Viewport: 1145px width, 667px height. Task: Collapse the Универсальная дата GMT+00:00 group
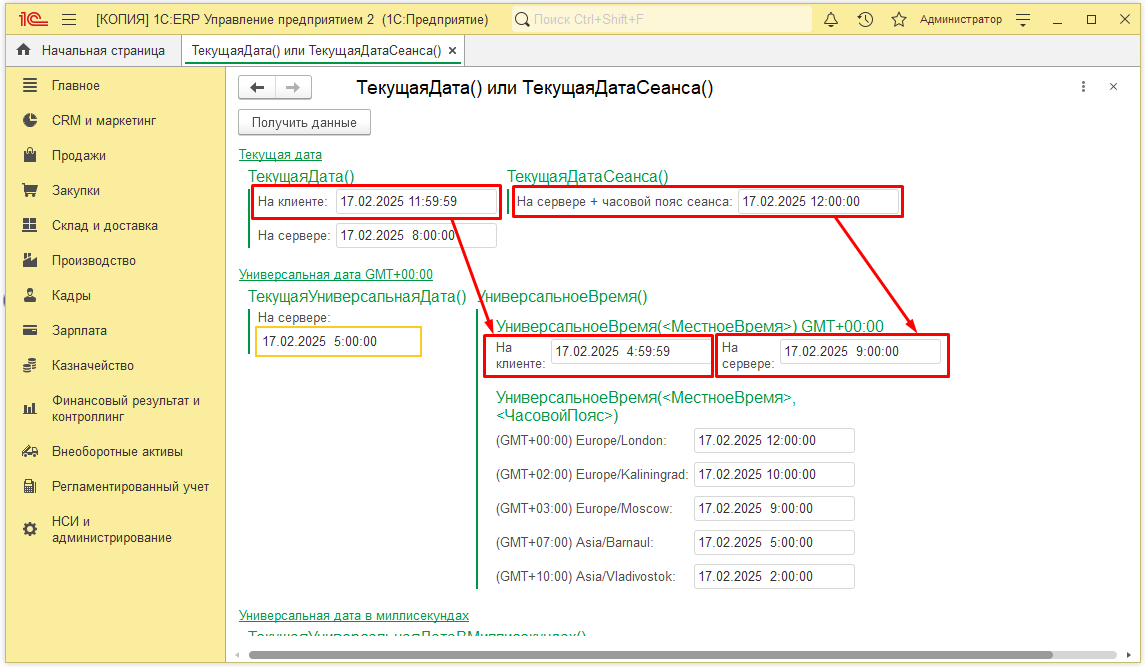(x=335, y=274)
